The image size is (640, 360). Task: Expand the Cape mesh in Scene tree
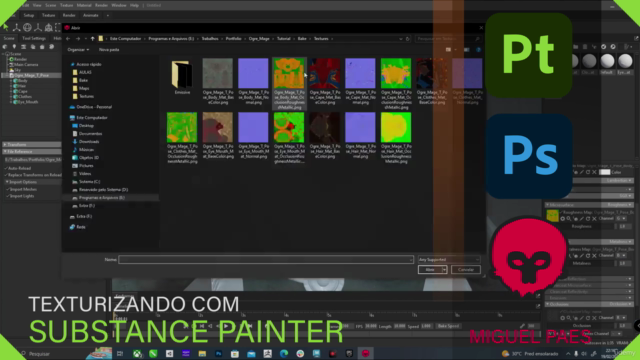tap(11, 91)
